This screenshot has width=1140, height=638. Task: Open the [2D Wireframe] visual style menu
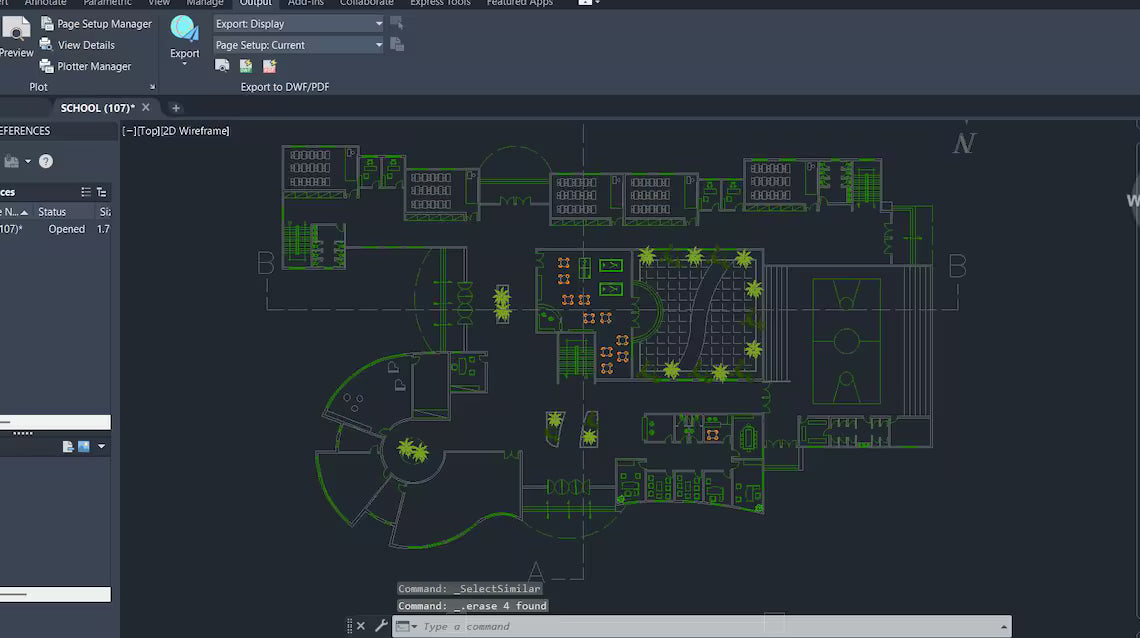(195, 131)
